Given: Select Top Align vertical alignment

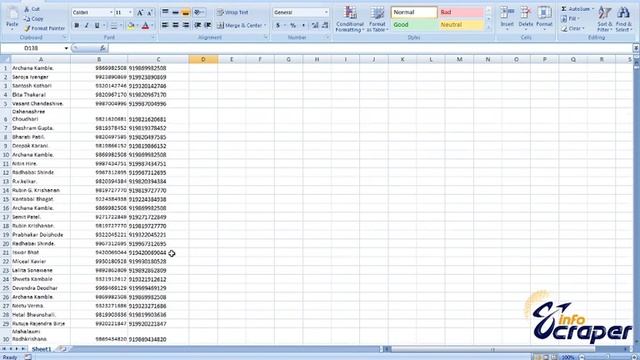Looking at the screenshot, I should pos(165,12).
